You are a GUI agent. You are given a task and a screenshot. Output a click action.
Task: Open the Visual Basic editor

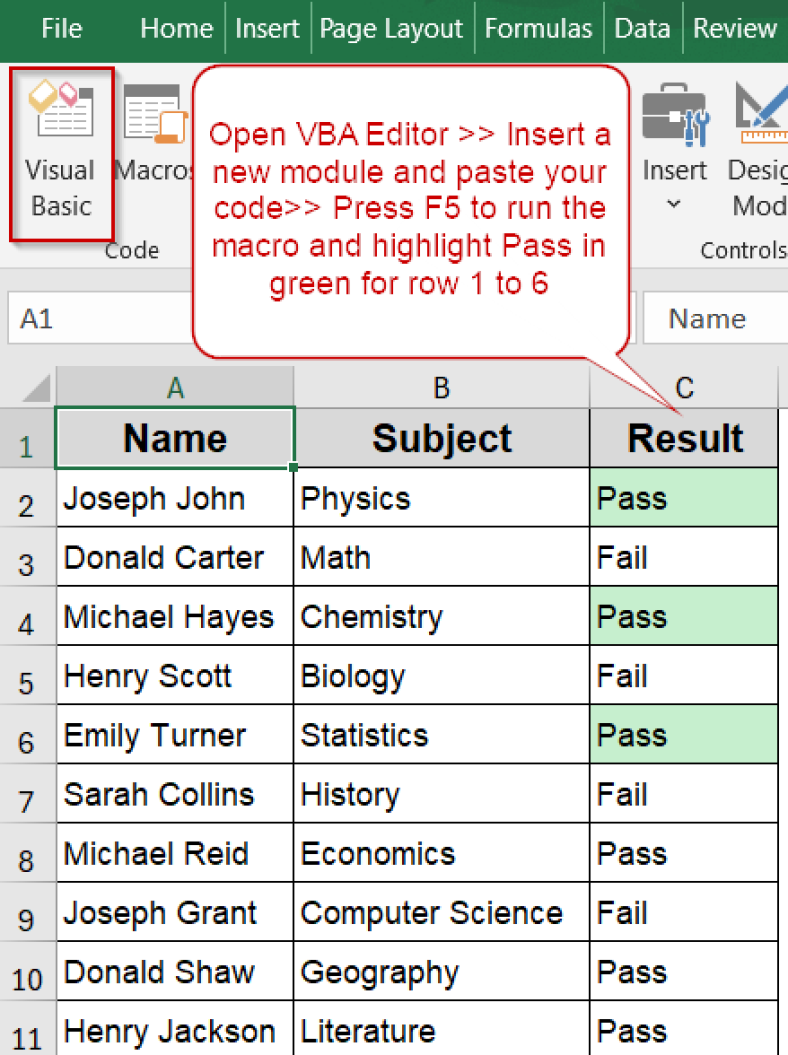coord(60,150)
